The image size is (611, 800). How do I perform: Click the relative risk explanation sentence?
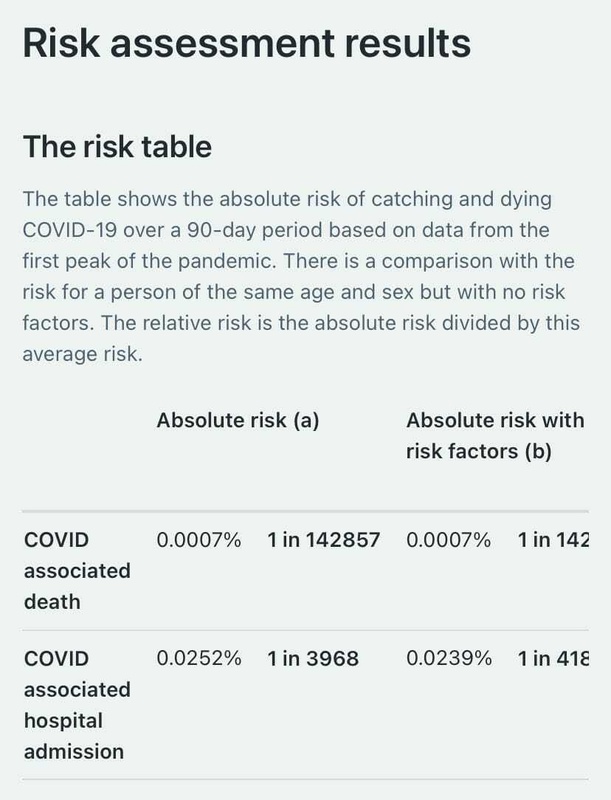coord(301,338)
